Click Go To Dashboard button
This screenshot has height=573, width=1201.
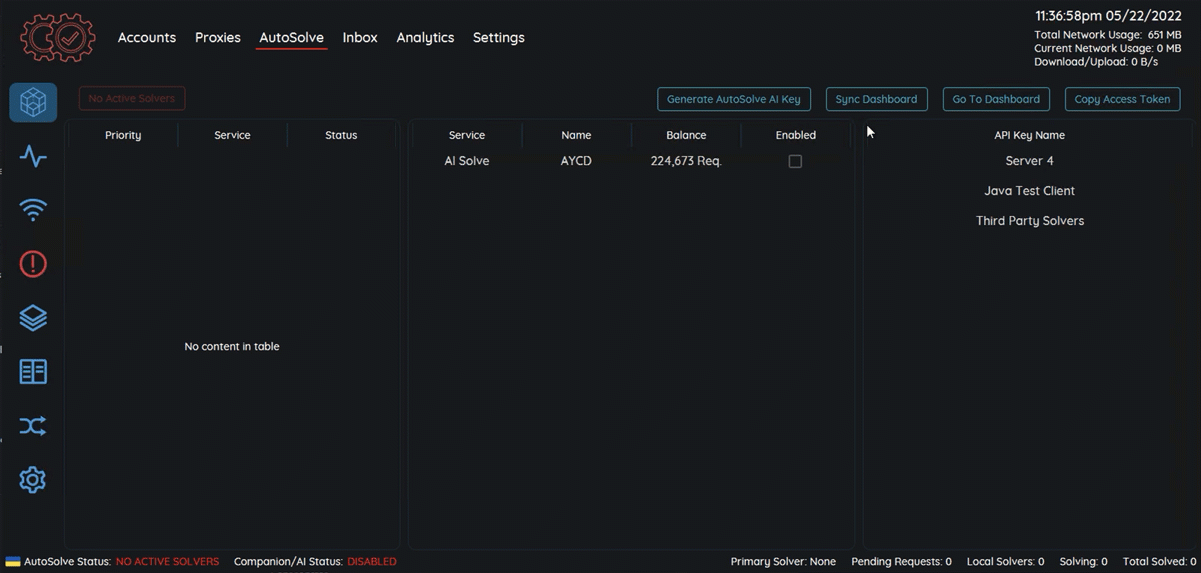996,99
